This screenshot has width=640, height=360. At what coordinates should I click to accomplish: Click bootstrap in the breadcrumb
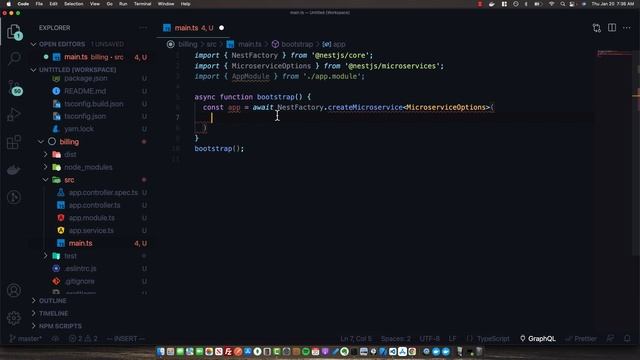[297, 44]
